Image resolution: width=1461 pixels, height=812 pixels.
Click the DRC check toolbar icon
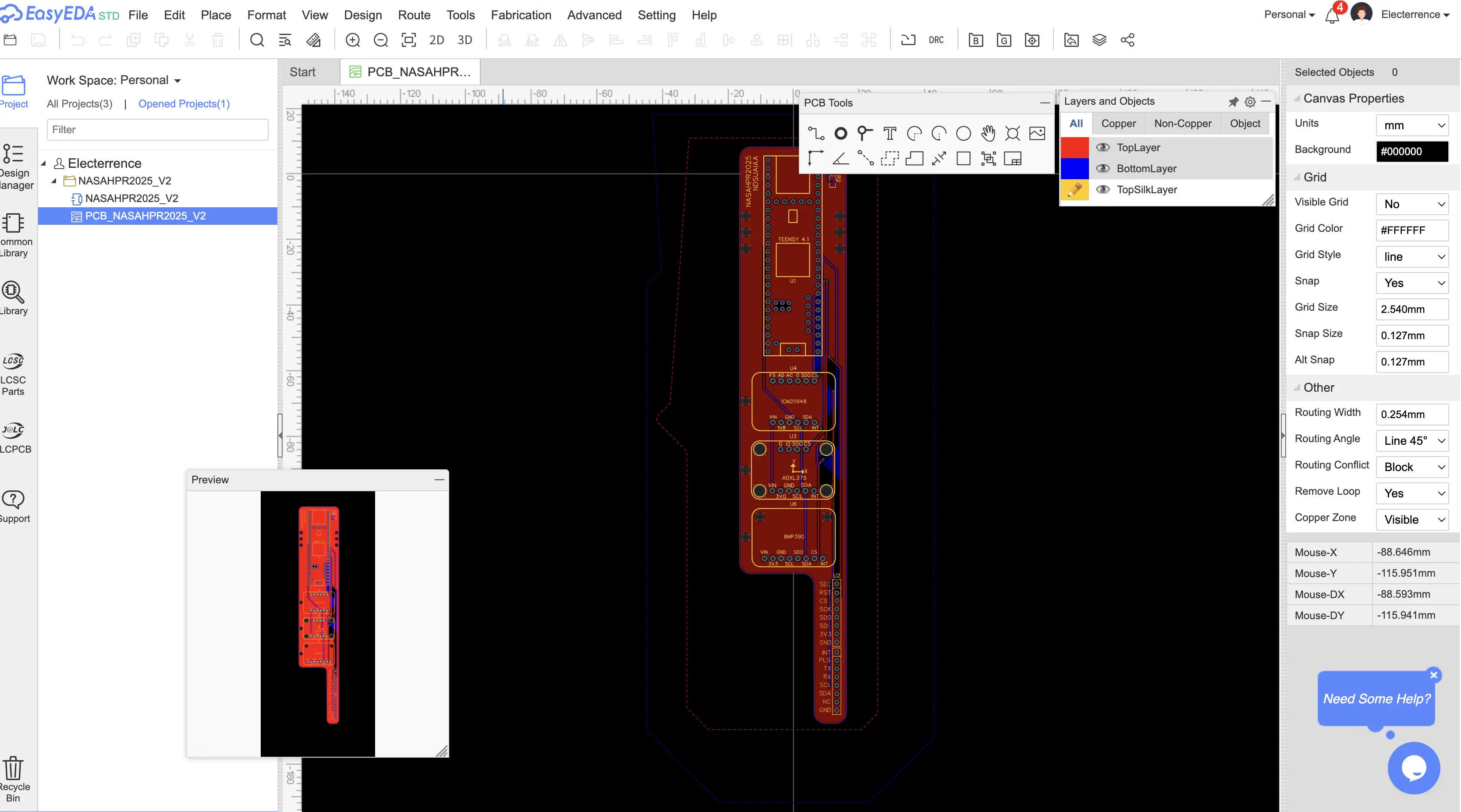936,40
